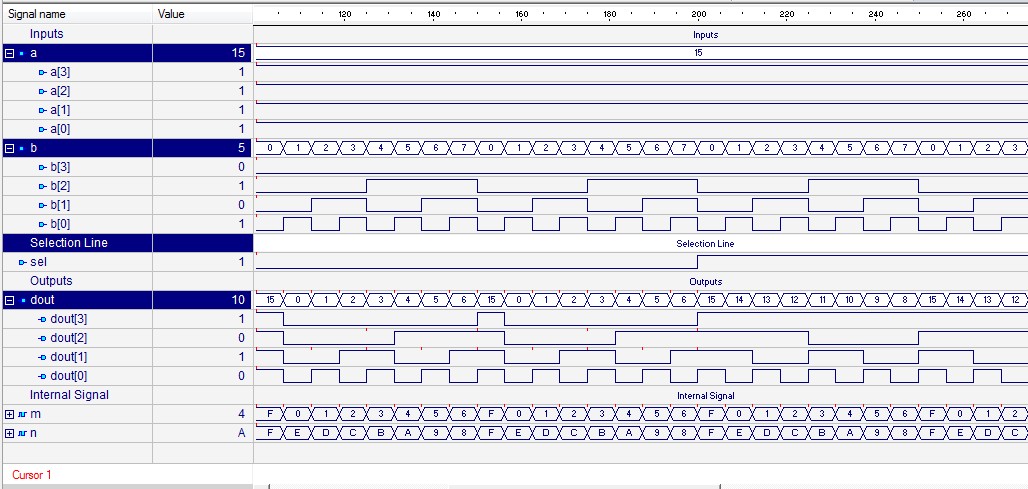Click time ruler at 160 mark
The height and width of the screenshot is (489, 1028).
pyautogui.click(x=522, y=14)
